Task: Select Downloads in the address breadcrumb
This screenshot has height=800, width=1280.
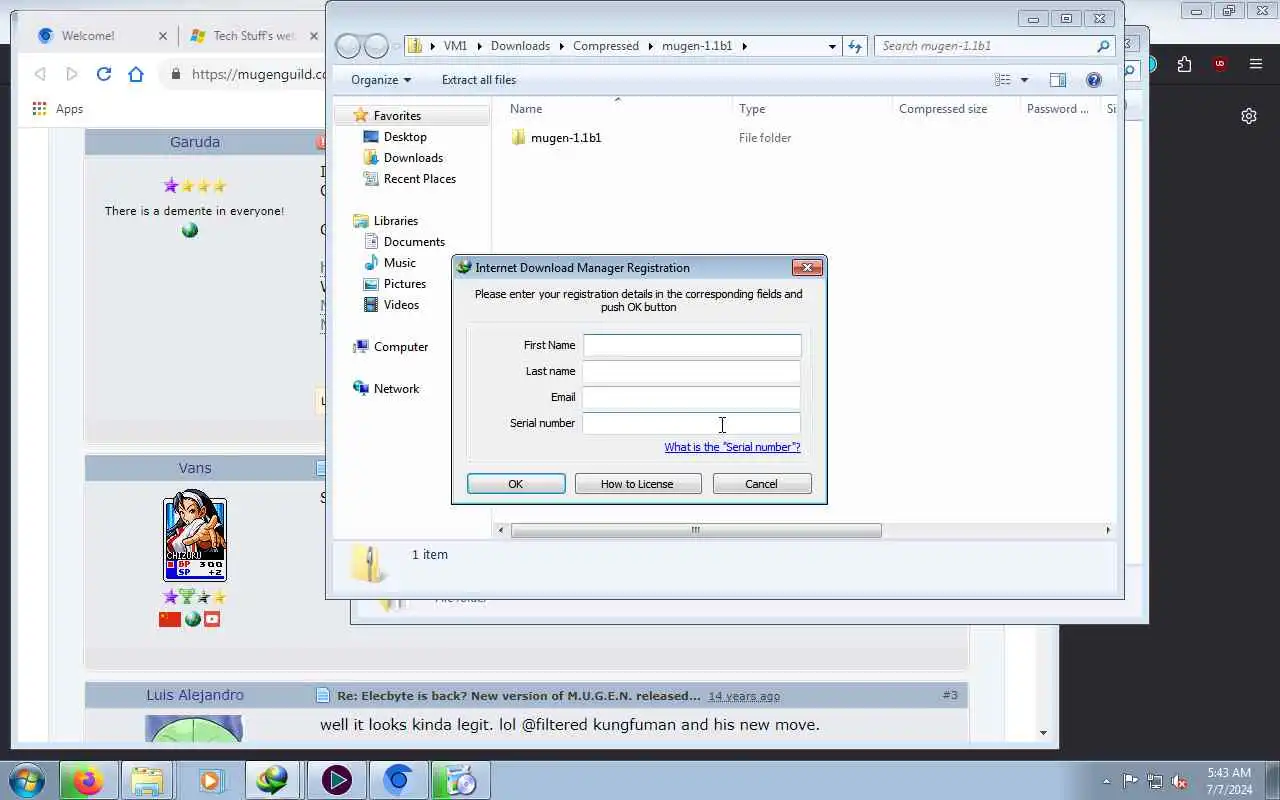Action: point(520,46)
